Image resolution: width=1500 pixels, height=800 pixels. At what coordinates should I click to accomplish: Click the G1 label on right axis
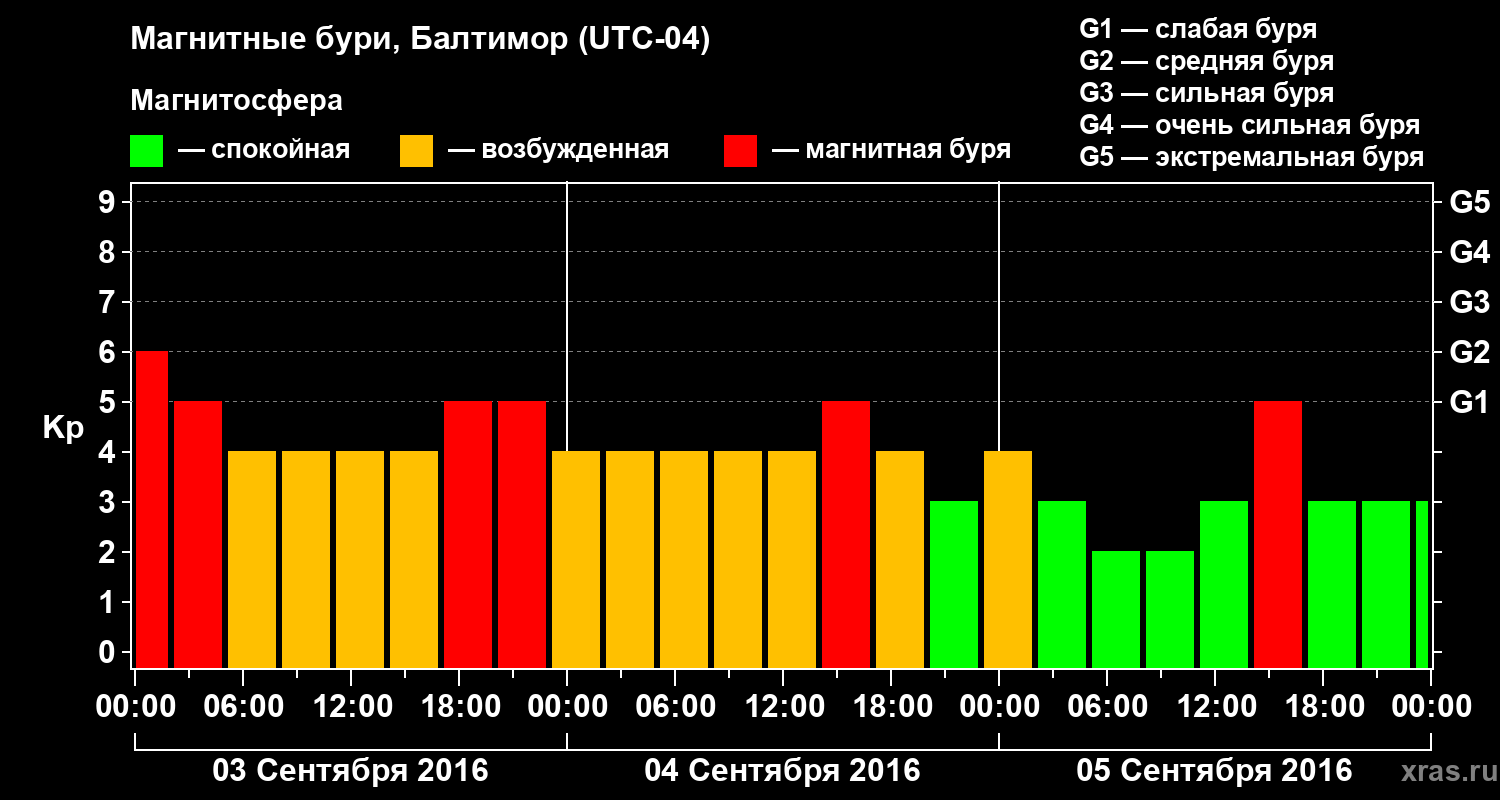1469,402
